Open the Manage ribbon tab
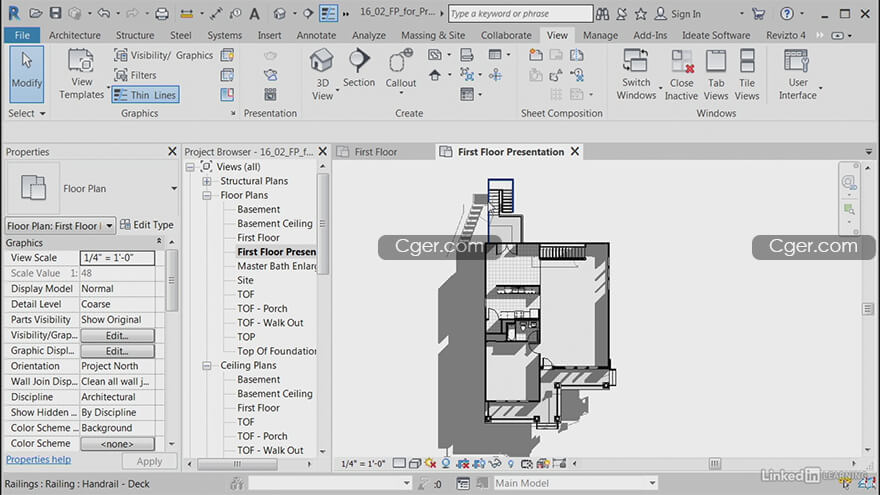The height and width of the screenshot is (495, 880). click(600, 35)
